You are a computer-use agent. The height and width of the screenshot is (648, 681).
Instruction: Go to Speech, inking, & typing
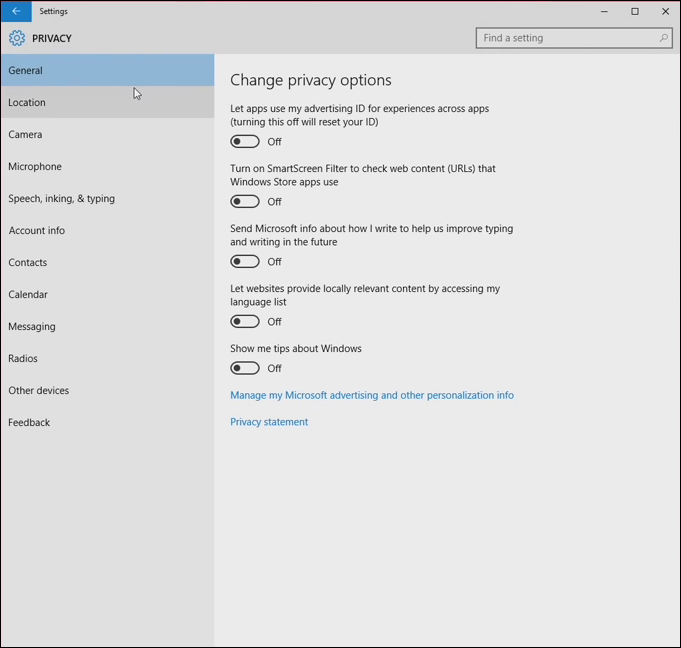pyautogui.click(x=108, y=198)
